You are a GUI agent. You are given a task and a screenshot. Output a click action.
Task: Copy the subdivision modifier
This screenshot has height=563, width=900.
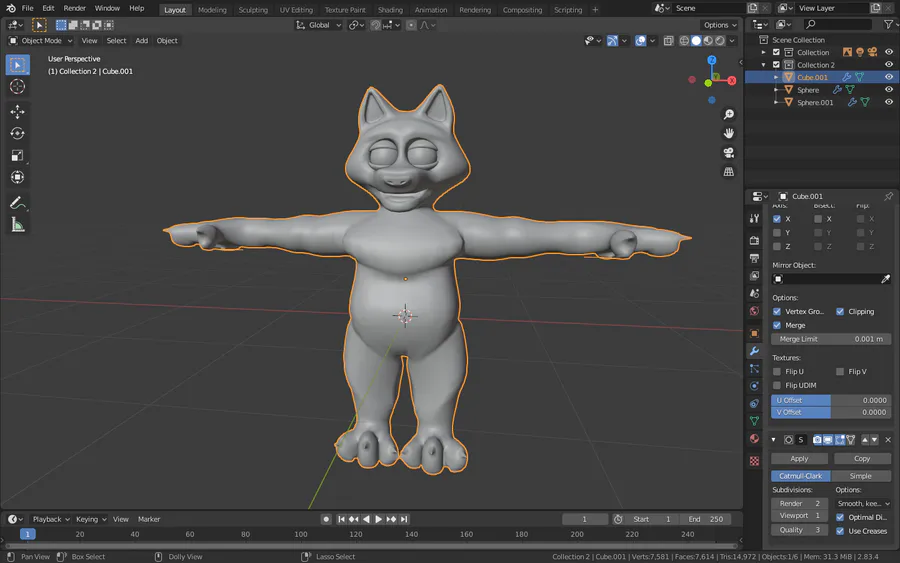tap(862, 459)
